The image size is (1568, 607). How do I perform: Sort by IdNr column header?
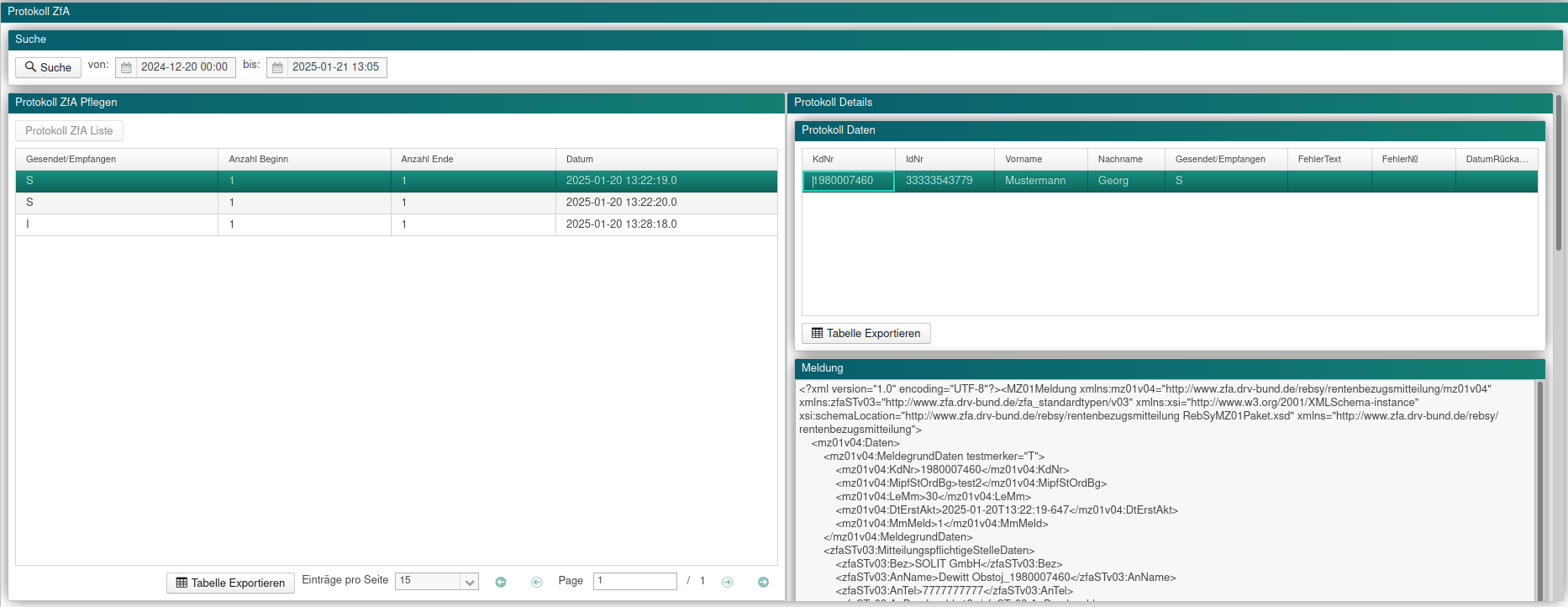(x=944, y=159)
